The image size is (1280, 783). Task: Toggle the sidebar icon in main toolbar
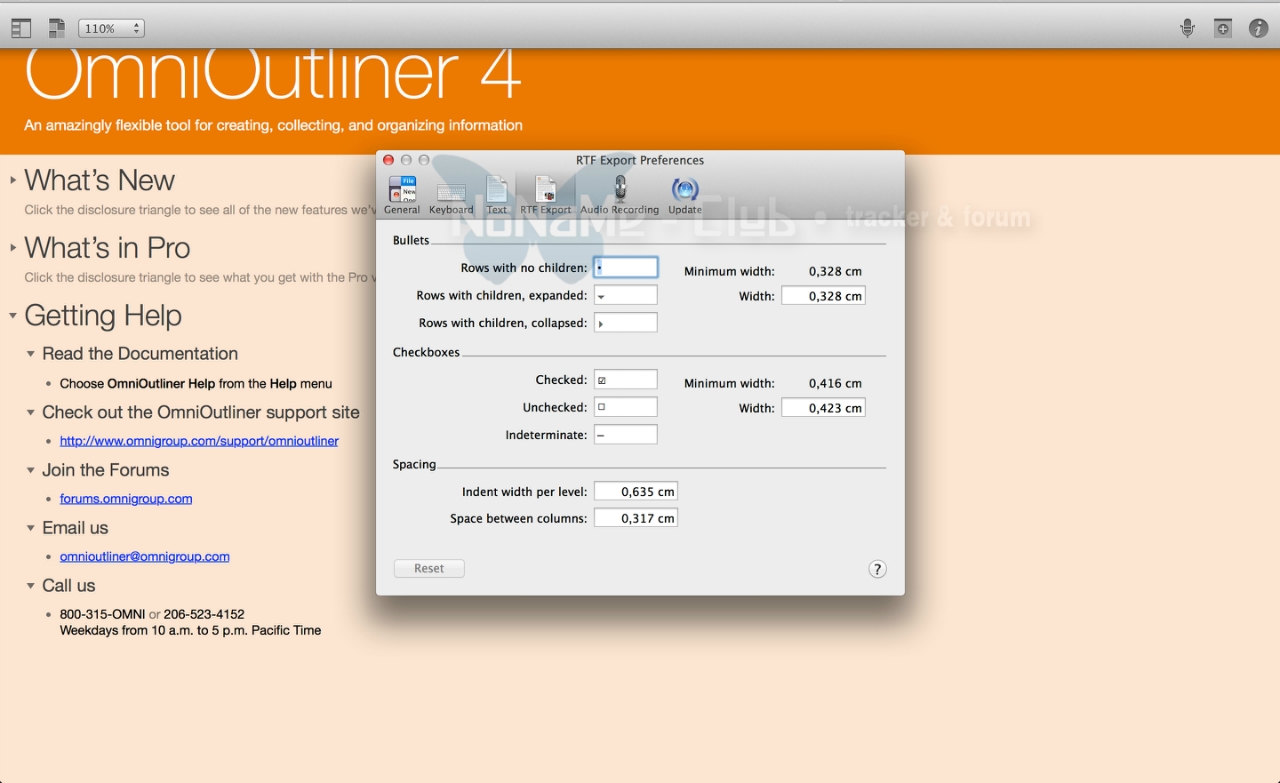point(21,29)
